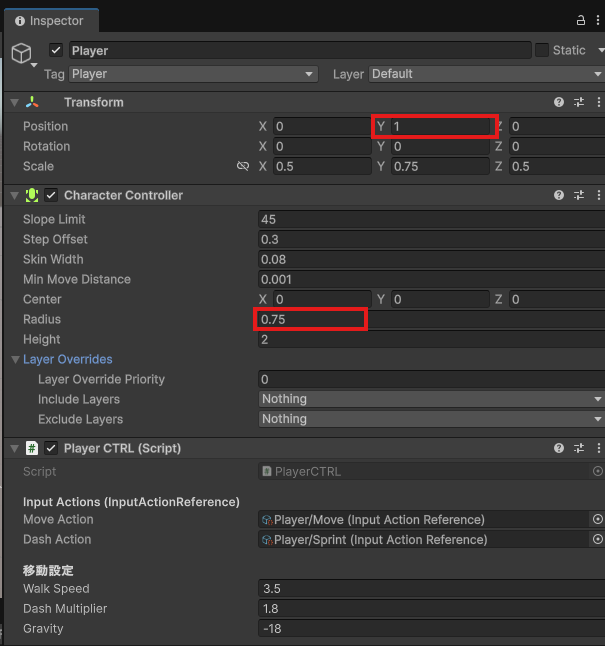Enable the Static checkbox

pos(542,50)
